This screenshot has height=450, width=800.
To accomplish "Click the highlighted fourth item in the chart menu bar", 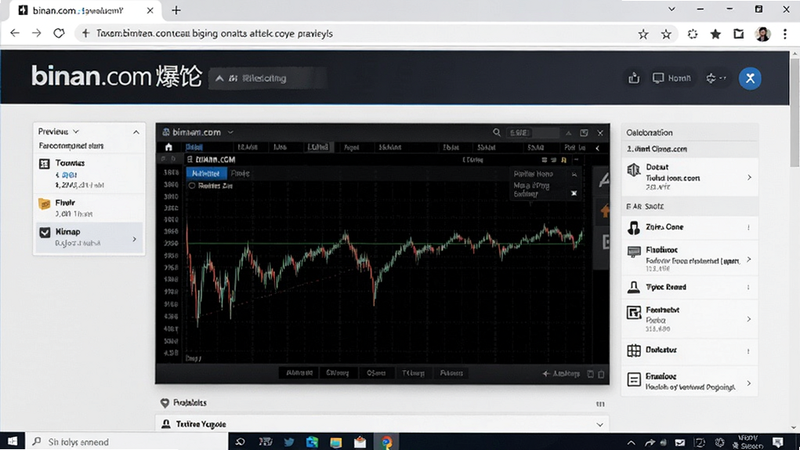I will coord(318,147).
